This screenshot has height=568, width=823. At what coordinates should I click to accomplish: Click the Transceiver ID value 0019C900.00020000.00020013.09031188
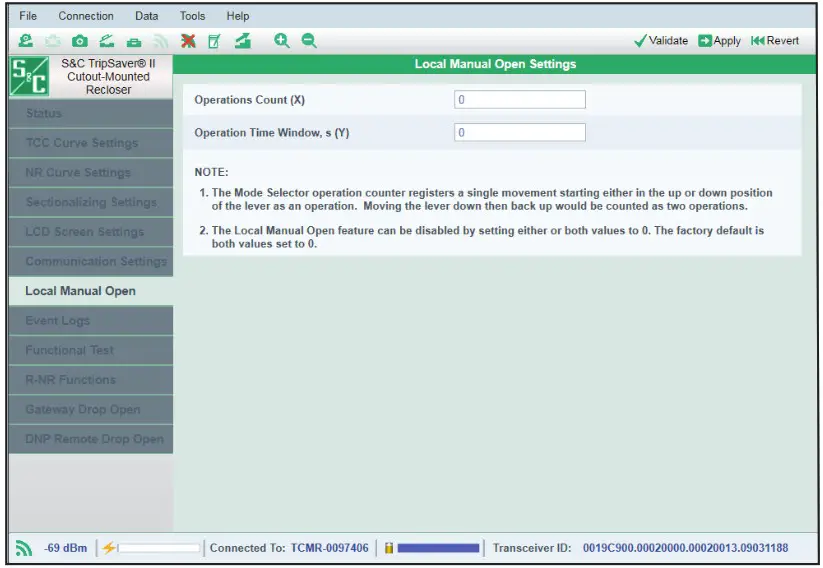[x=685, y=548]
